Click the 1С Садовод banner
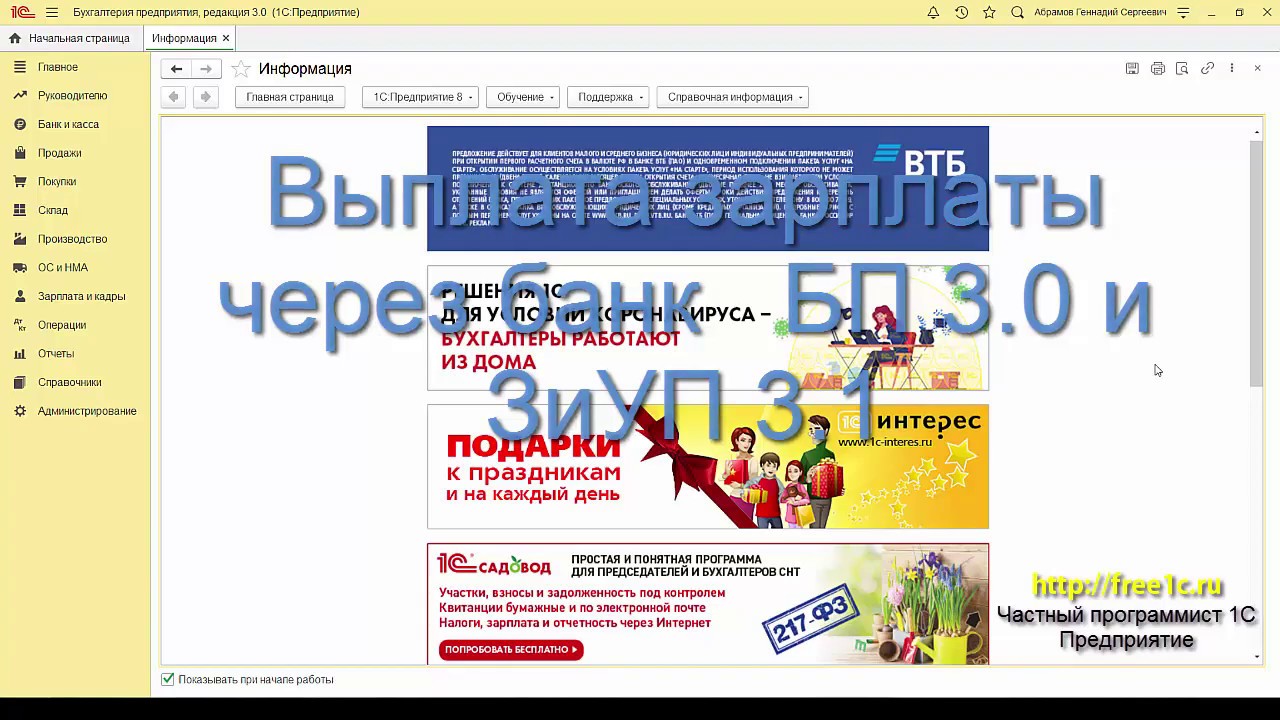1280x720 pixels. click(x=708, y=604)
